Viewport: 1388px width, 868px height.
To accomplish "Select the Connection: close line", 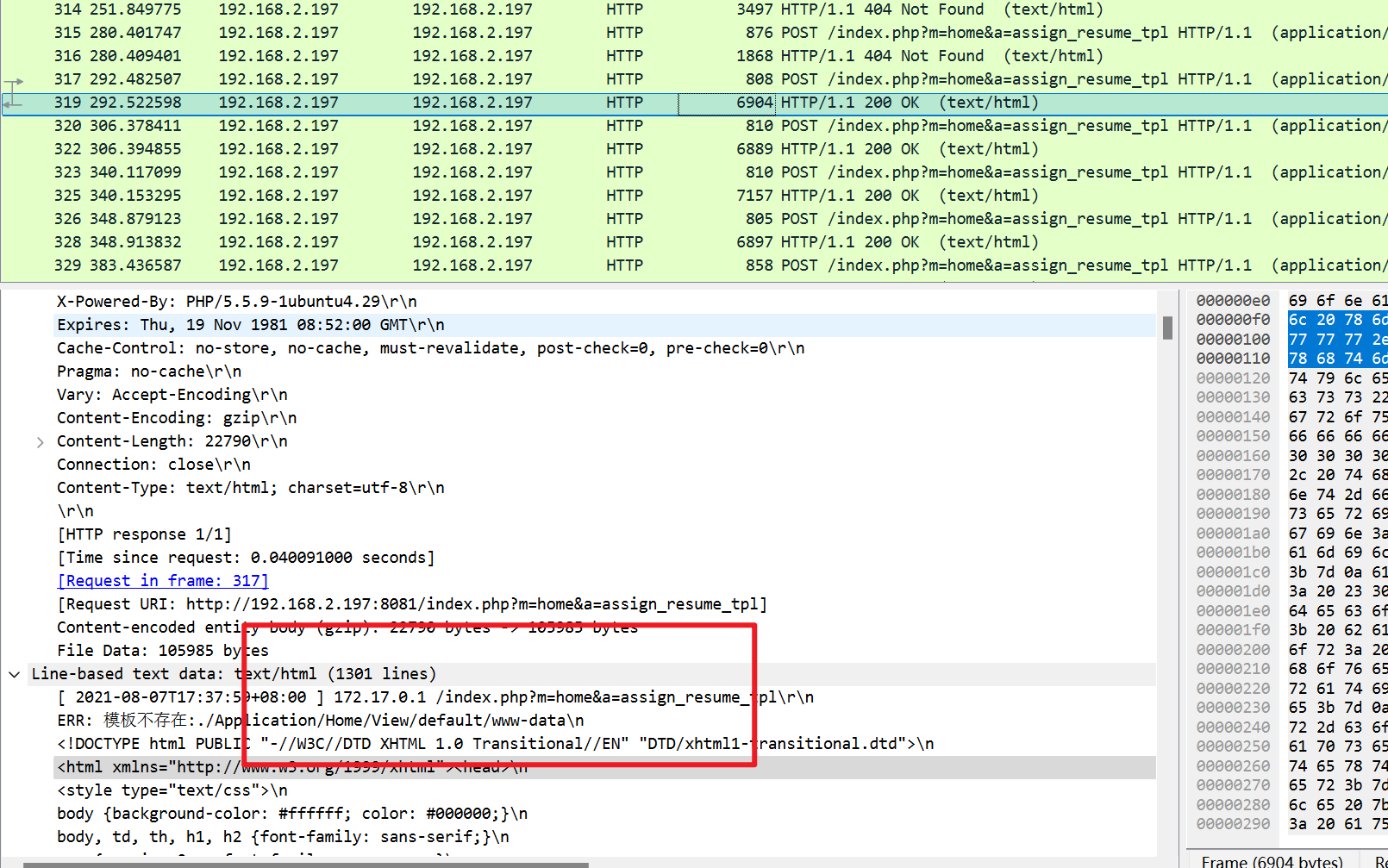I will coord(153,465).
